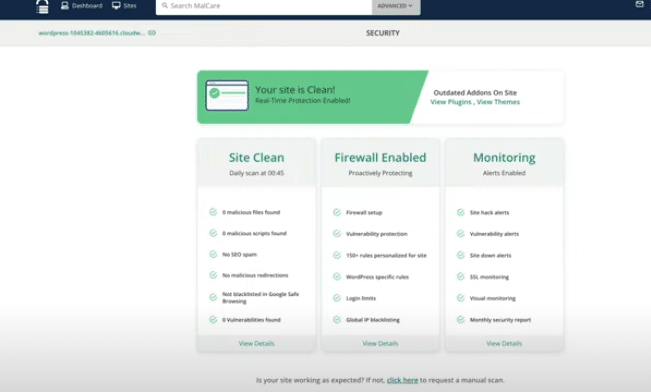Open the View Plugins link
Image resolution: width=651 pixels, height=392 pixels.
click(x=451, y=102)
